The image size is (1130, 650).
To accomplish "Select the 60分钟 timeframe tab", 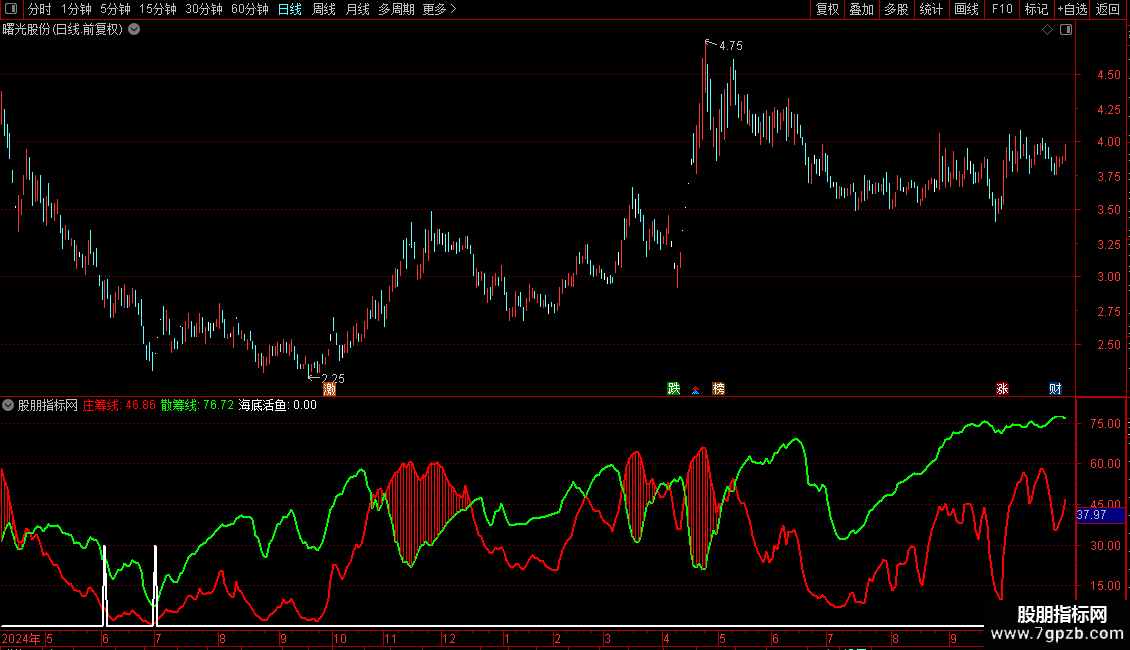I will (249, 9).
